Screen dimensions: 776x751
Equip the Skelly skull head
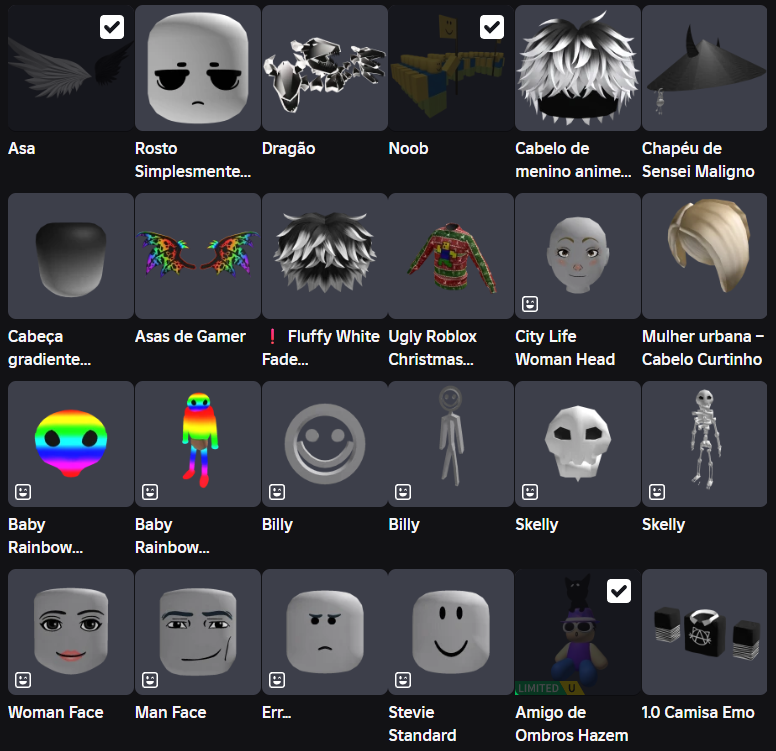point(578,444)
